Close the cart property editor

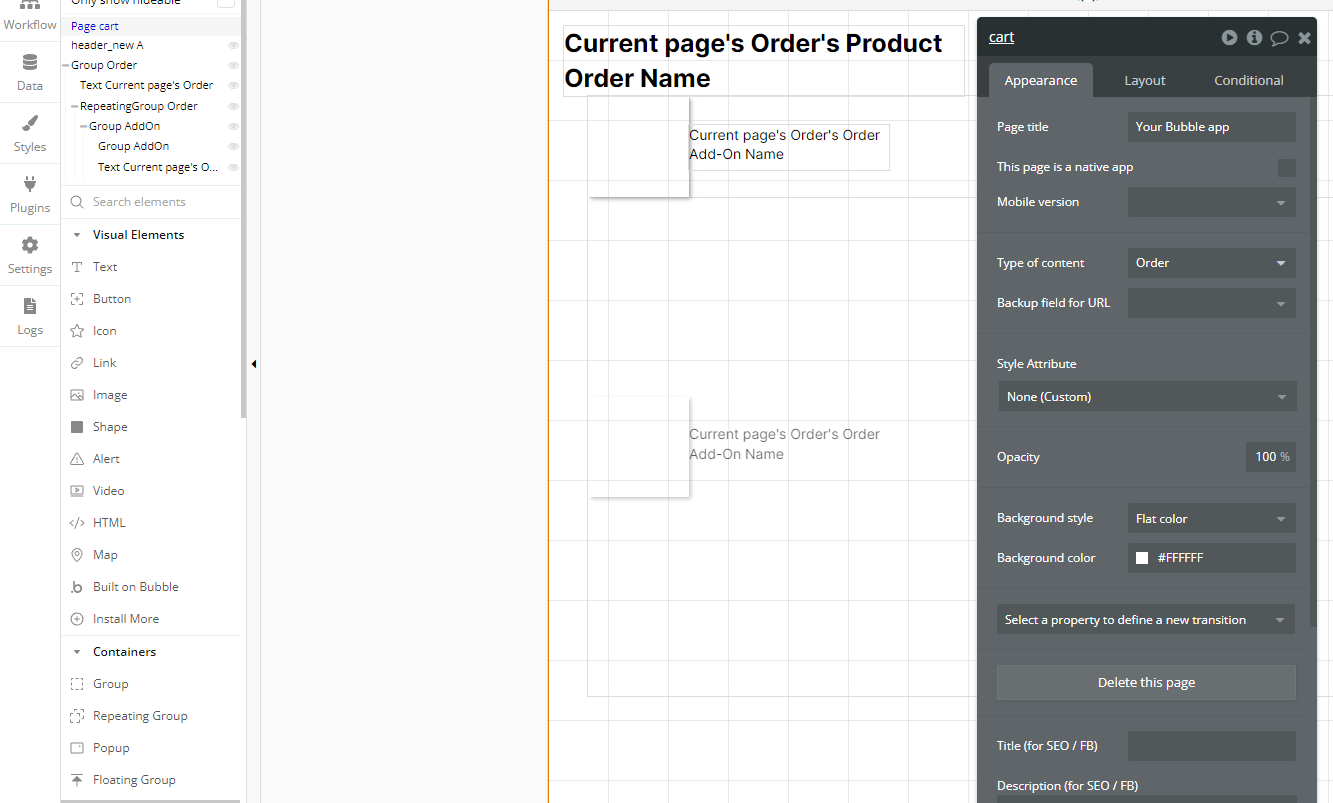[x=1304, y=38]
